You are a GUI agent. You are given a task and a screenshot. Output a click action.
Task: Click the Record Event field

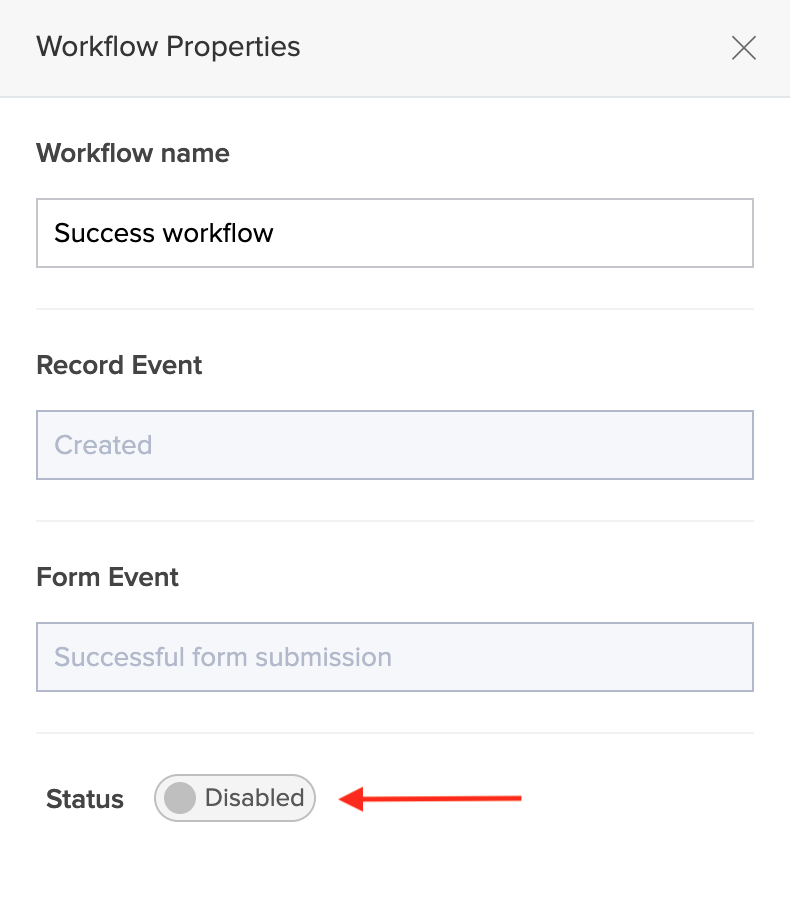point(394,445)
